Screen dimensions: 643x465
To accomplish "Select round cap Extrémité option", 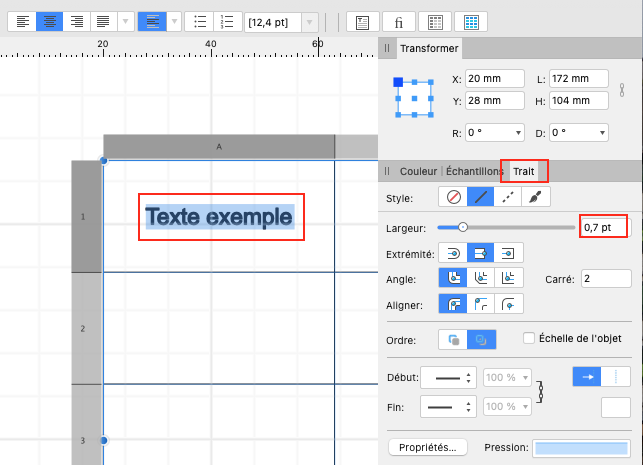I will [x=453, y=253].
